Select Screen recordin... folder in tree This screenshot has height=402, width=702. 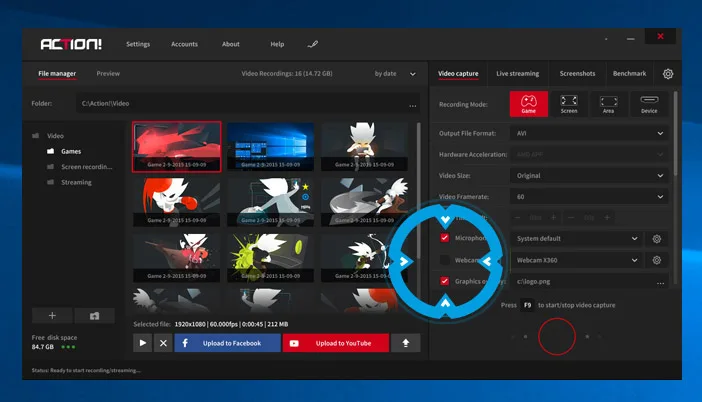80,167
